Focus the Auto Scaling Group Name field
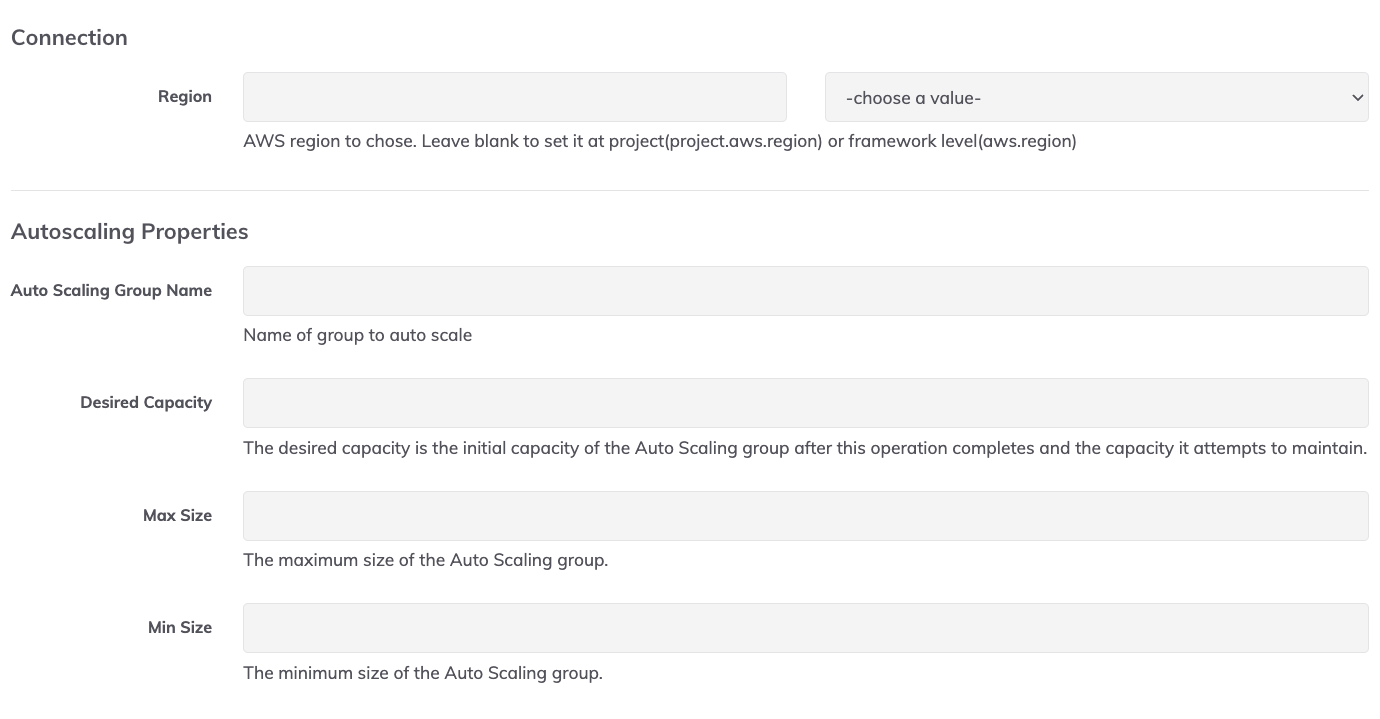This screenshot has height=719, width=1380. [806, 291]
